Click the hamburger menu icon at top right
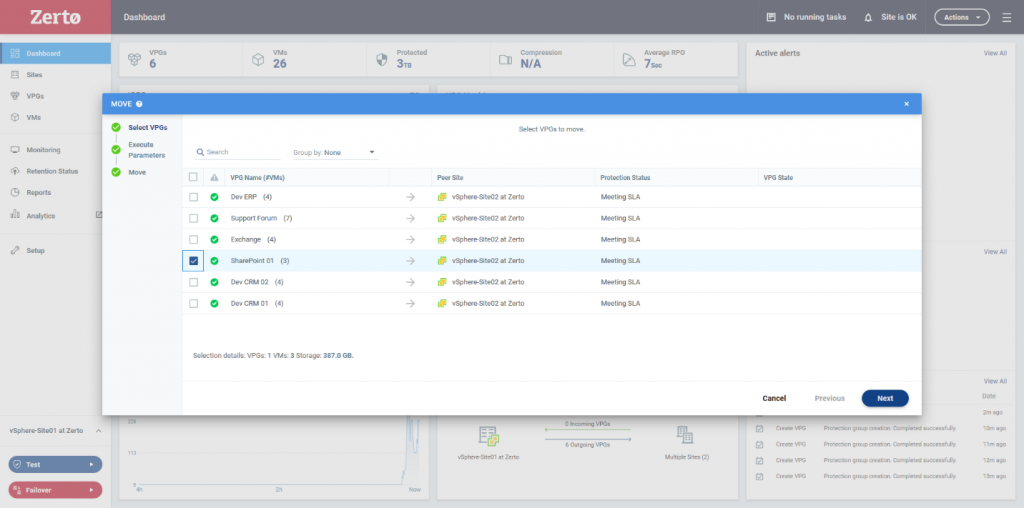Image resolution: width=1024 pixels, height=508 pixels. [1006, 17]
